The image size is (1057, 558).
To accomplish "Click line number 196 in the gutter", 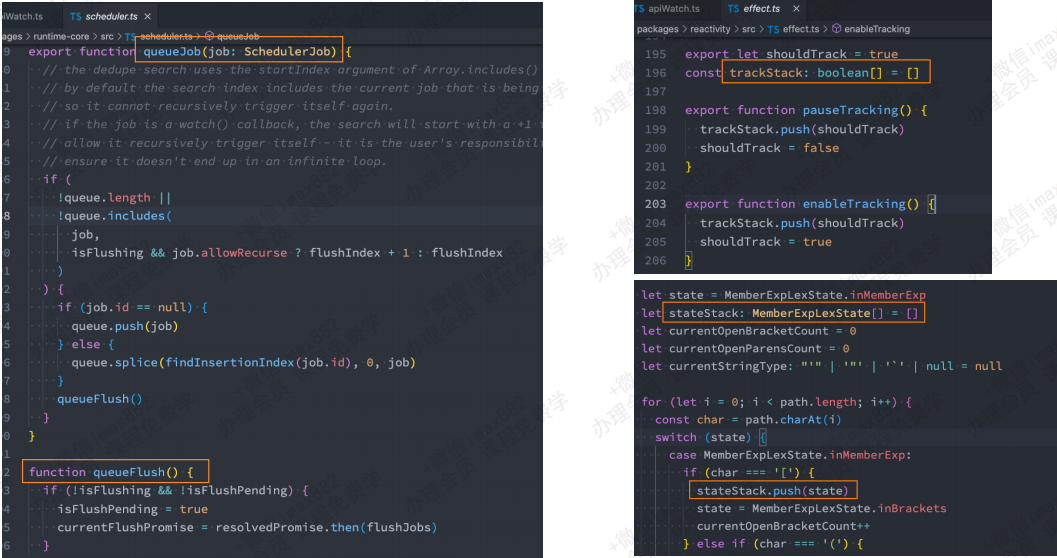I will pyautogui.click(x=655, y=73).
